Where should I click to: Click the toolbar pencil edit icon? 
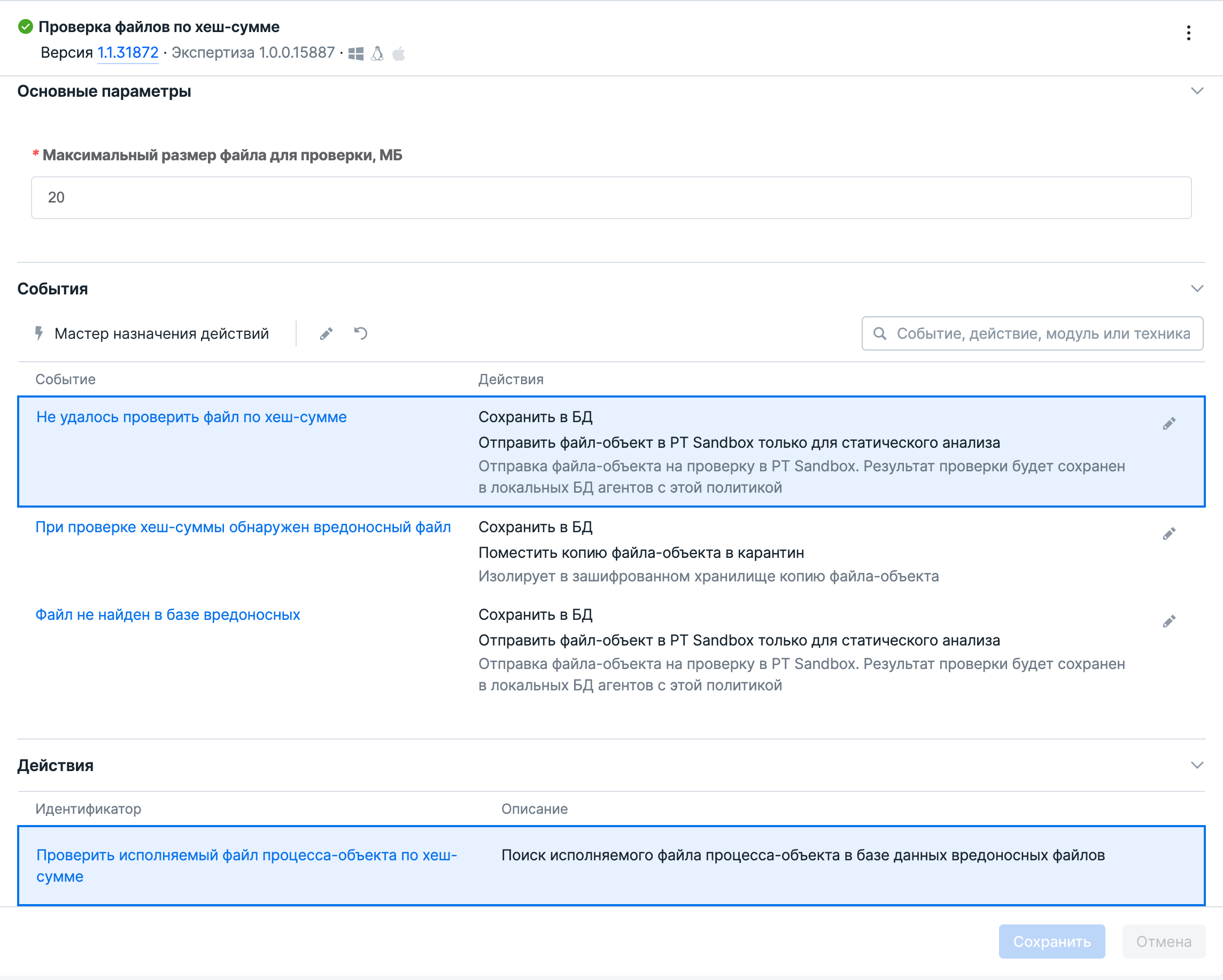point(326,334)
